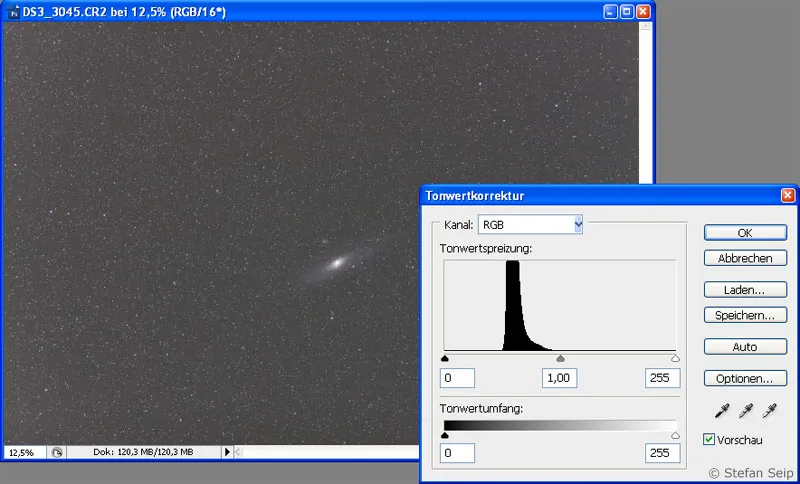Open the Laden... dialog
The width and height of the screenshot is (800, 484).
click(x=745, y=290)
